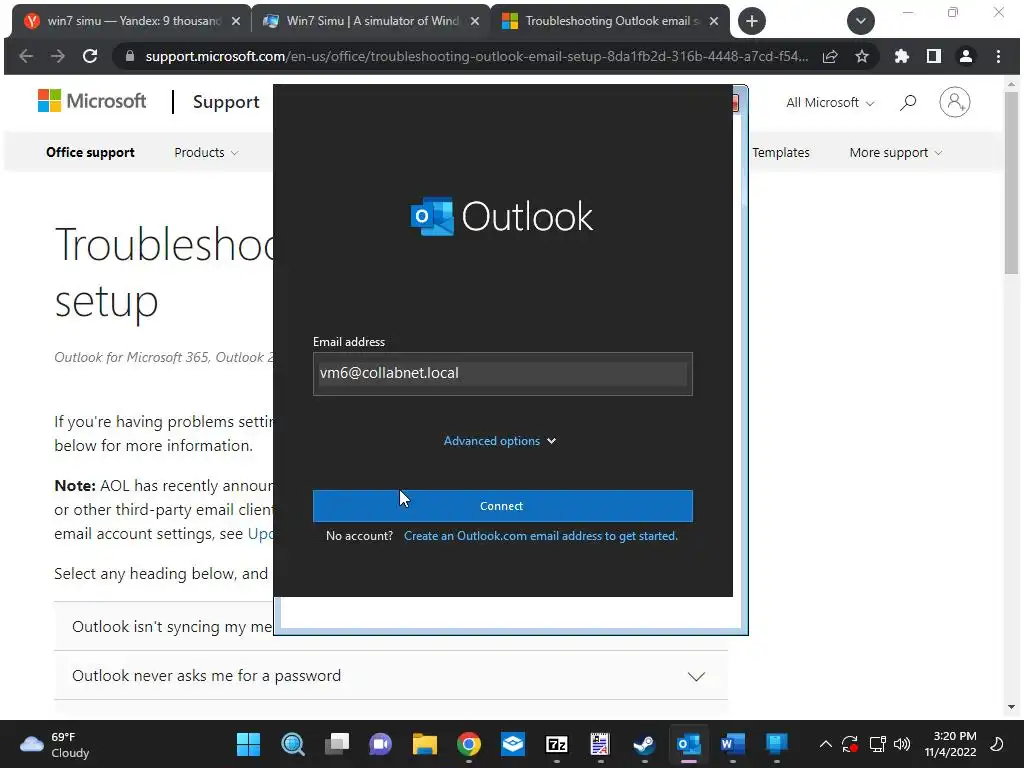Open the blue desktop app at taskbar end
Screen dimensions: 1024x768
pyautogui.click(x=776, y=744)
